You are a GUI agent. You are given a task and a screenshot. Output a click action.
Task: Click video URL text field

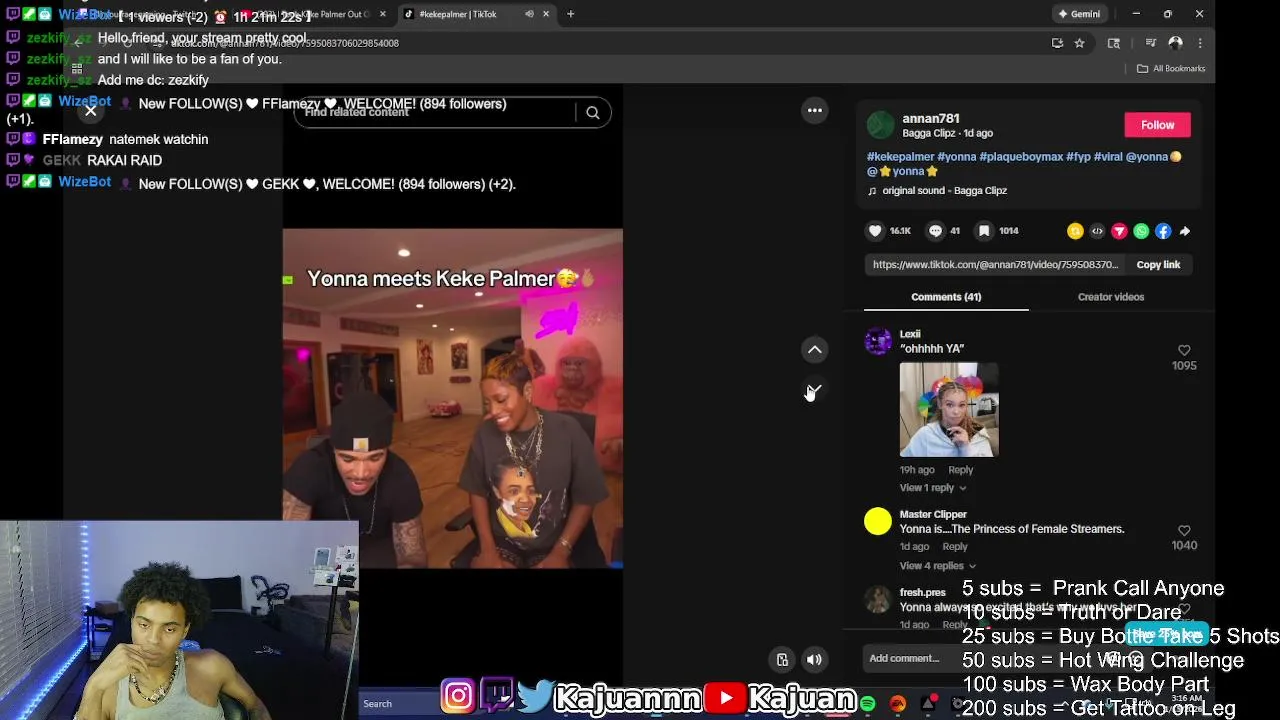(995, 265)
